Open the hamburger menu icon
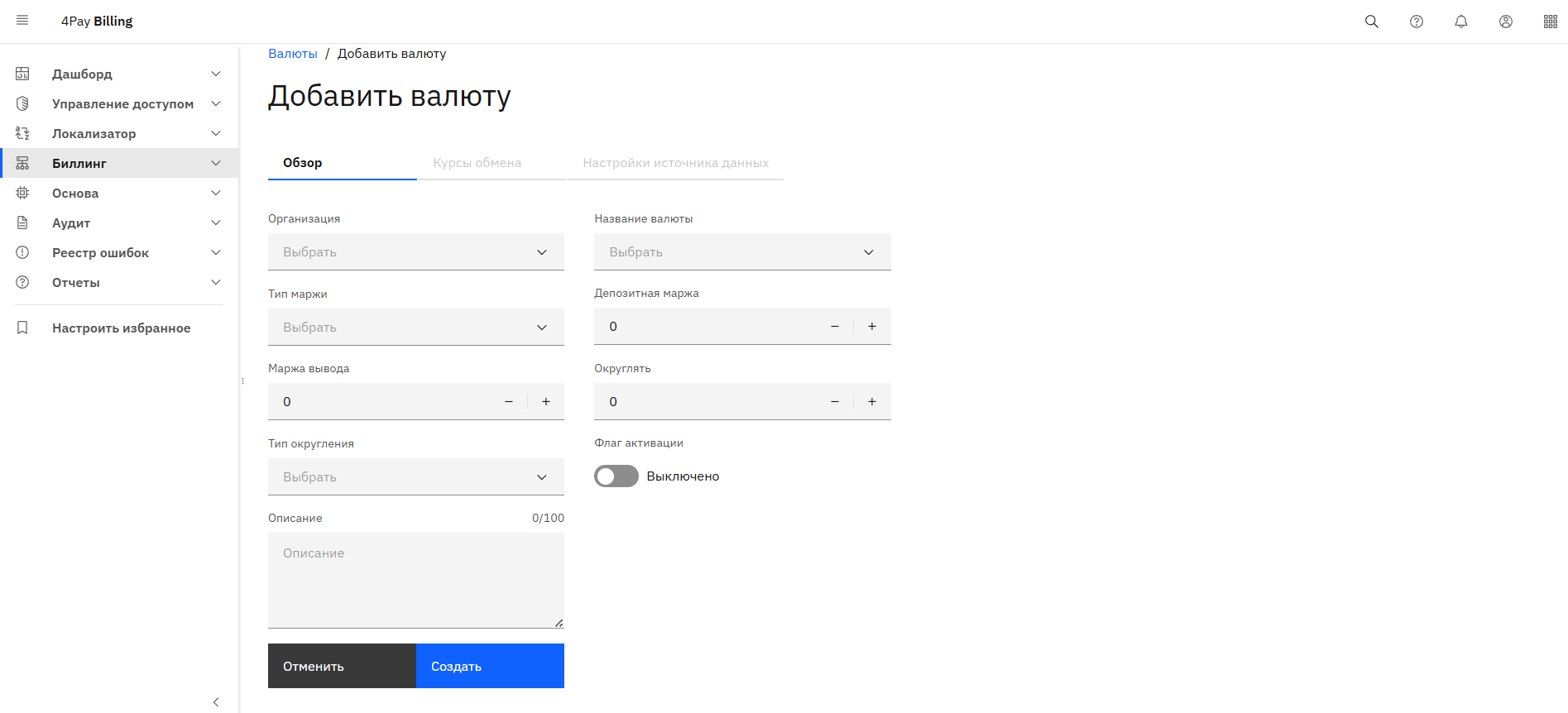The width and height of the screenshot is (1568, 713). click(22, 21)
